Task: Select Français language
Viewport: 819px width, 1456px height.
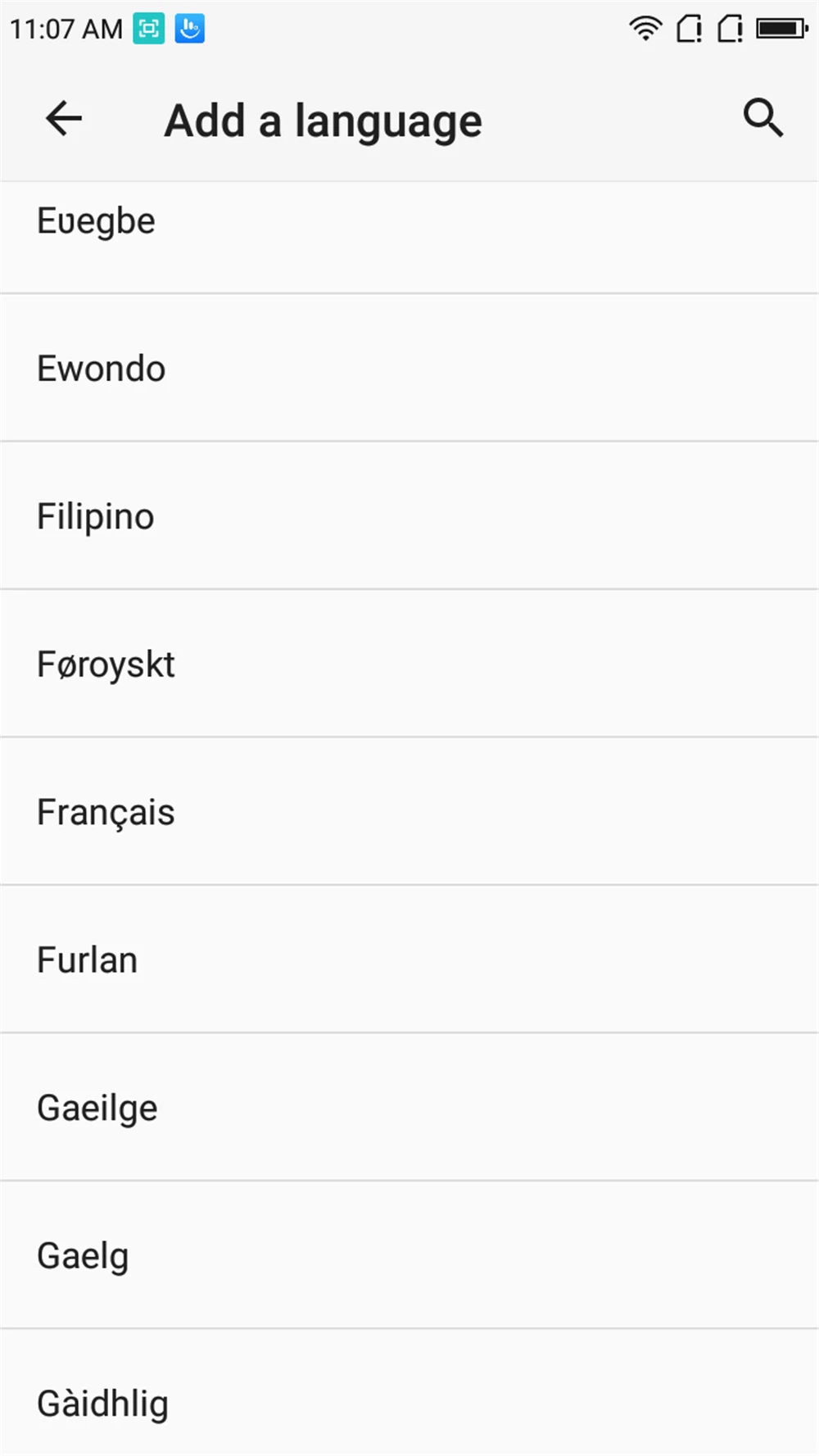Action: point(409,811)
